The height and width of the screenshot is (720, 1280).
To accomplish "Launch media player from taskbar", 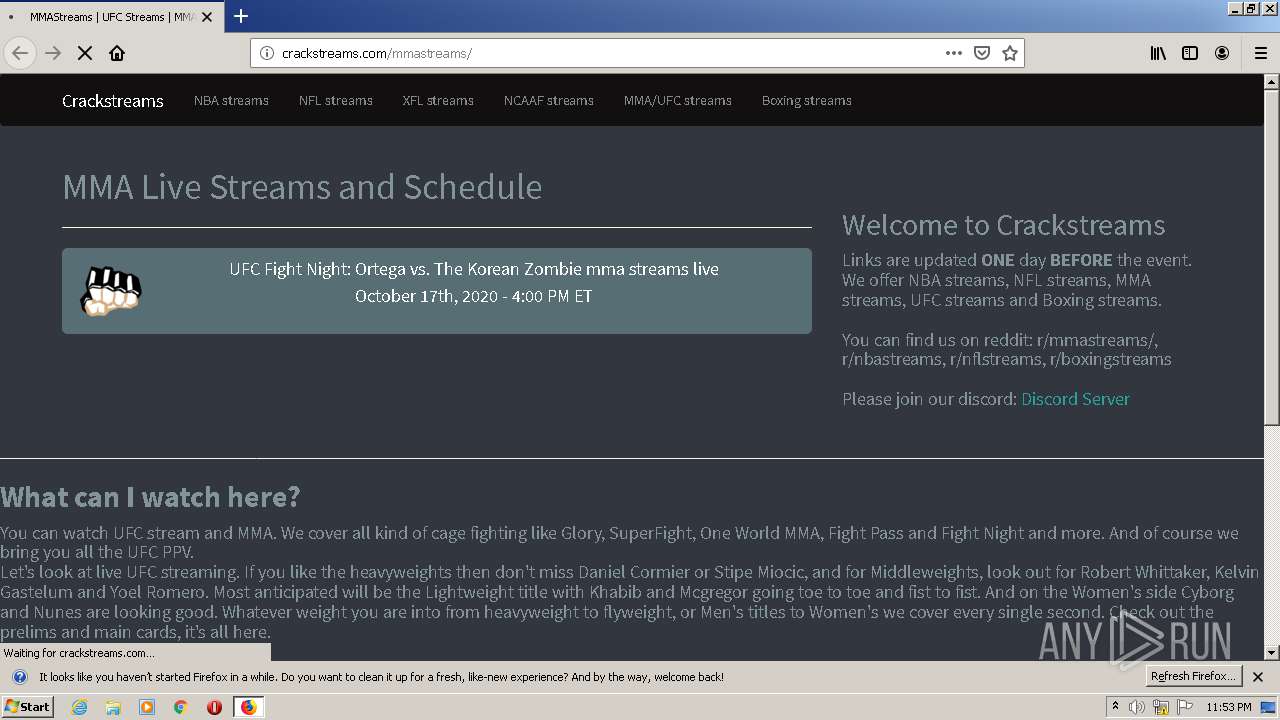I will [x=147, y=707].
